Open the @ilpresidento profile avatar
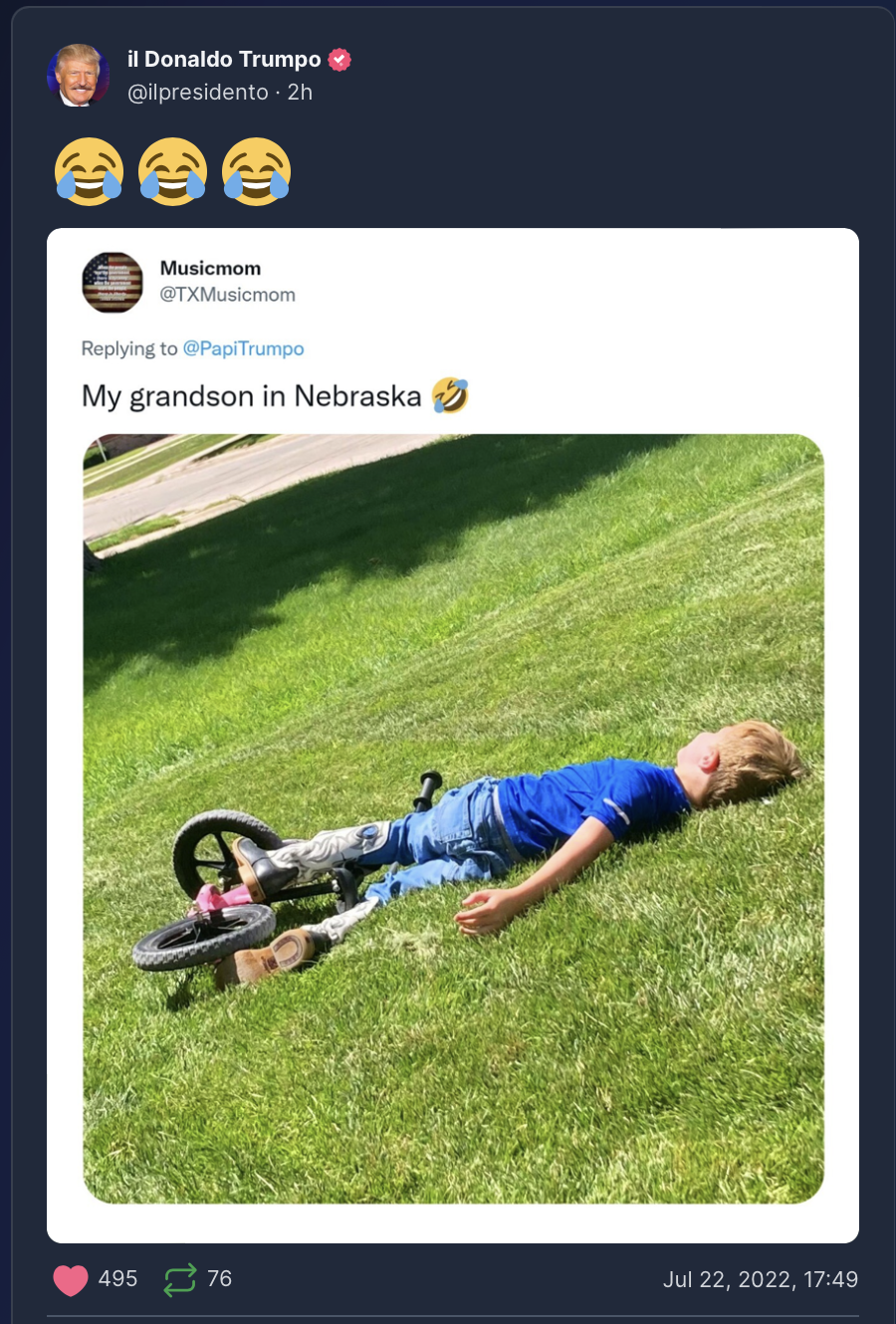 78,75
